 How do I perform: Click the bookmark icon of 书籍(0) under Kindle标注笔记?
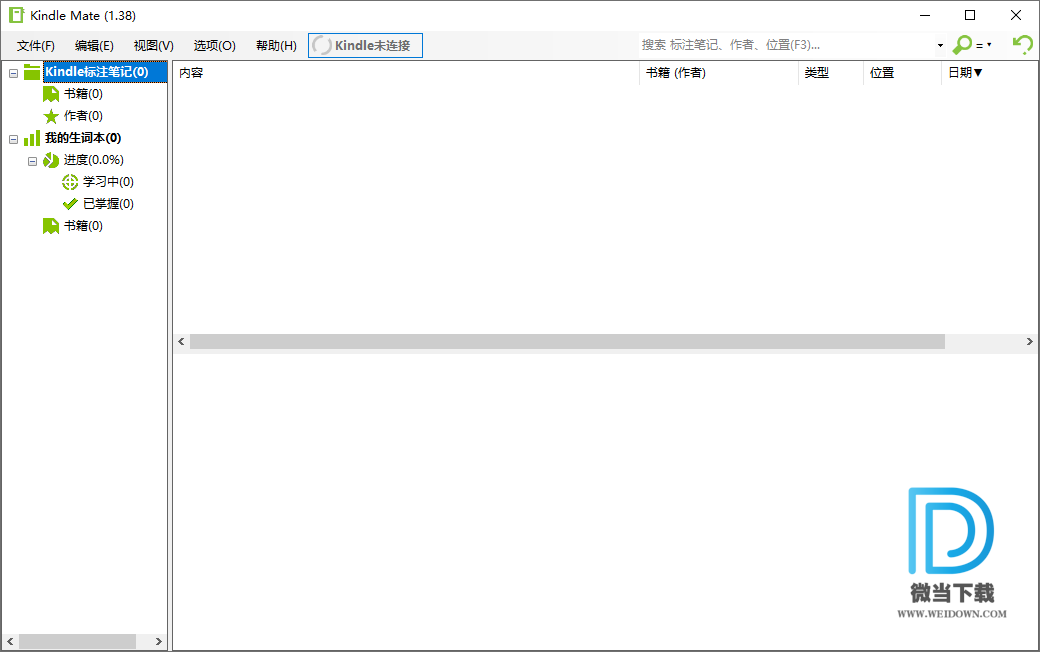tap(50, 94)
